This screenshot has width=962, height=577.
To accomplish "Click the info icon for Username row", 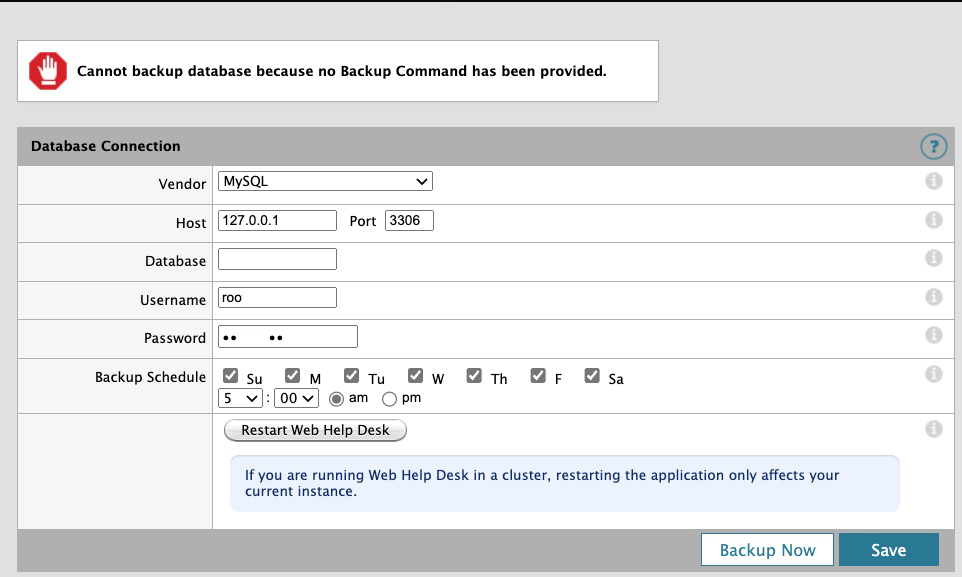I will coord(933,297).
